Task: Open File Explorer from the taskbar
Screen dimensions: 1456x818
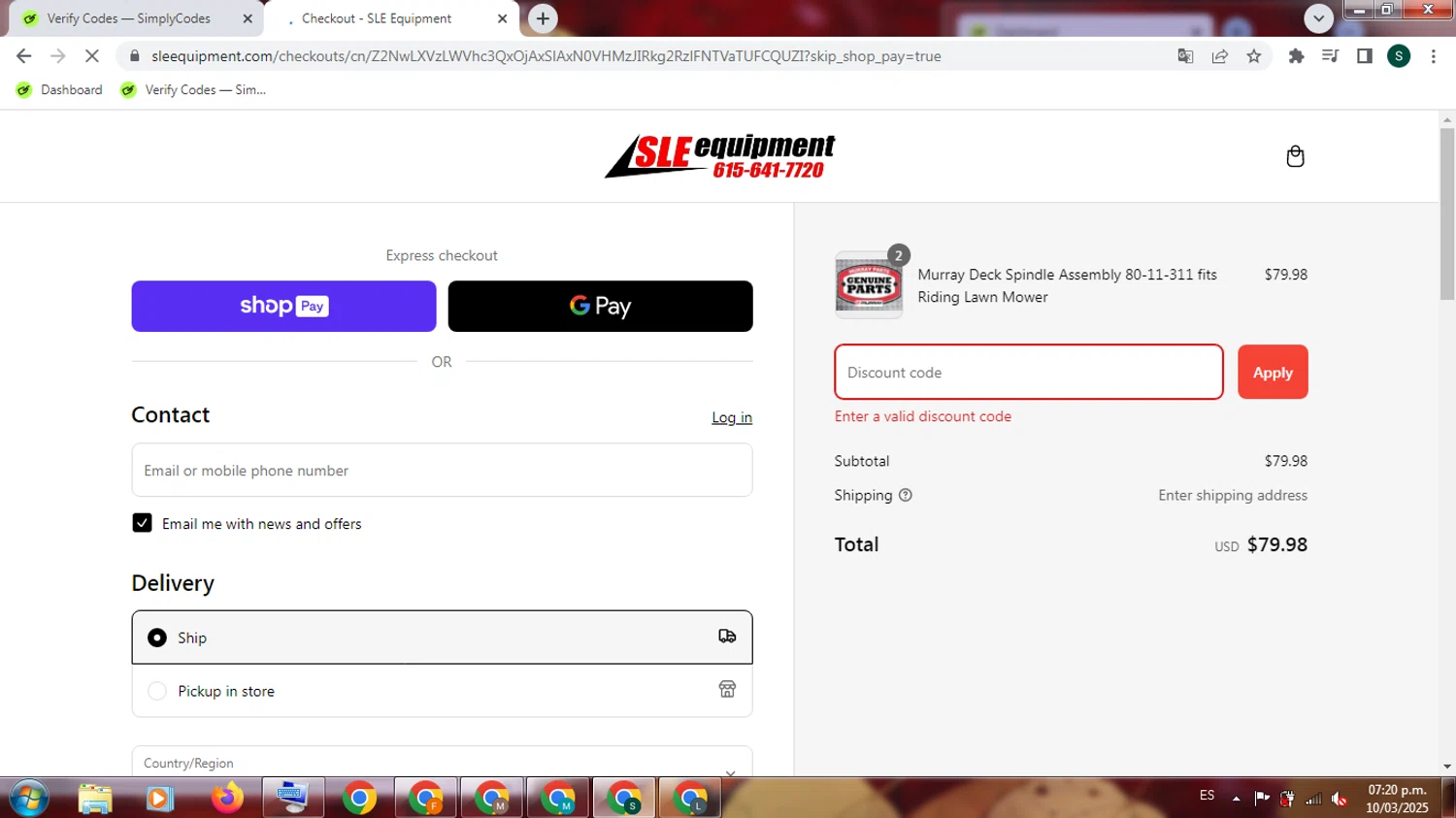Action: [x=95, y=799]
